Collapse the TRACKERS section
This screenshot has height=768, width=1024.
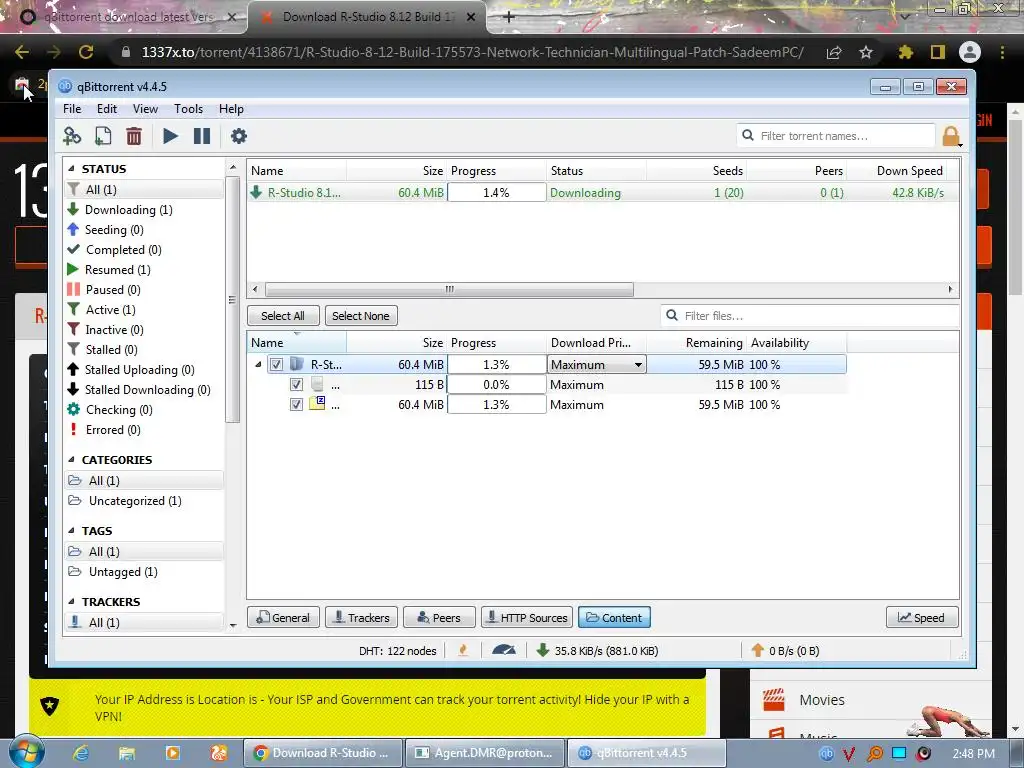point(71,601)
